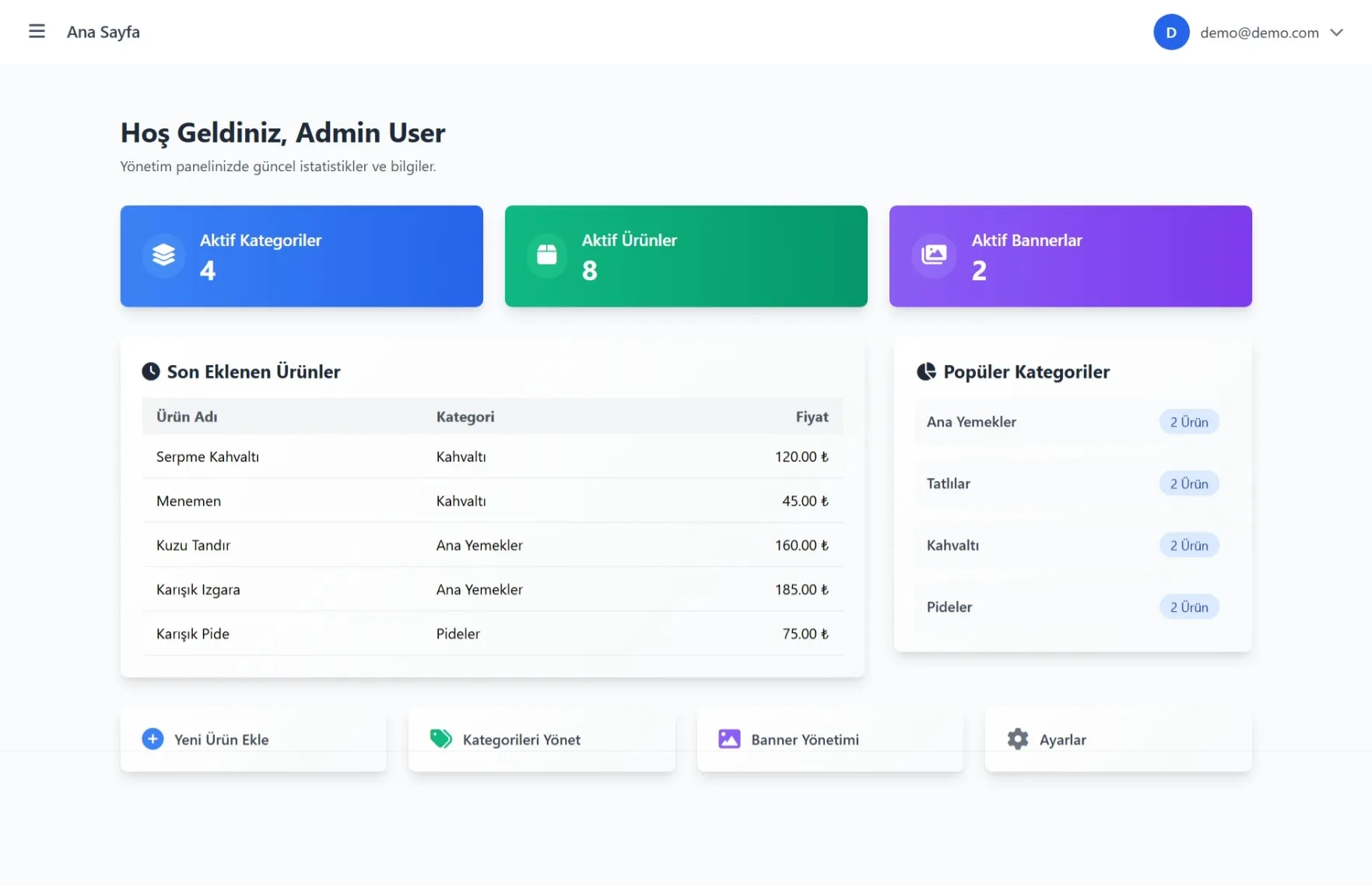1372x885 pixels.
Task: Click the Ana Sayfa page title
Action: pyautogui.click(x=104, y=32)
